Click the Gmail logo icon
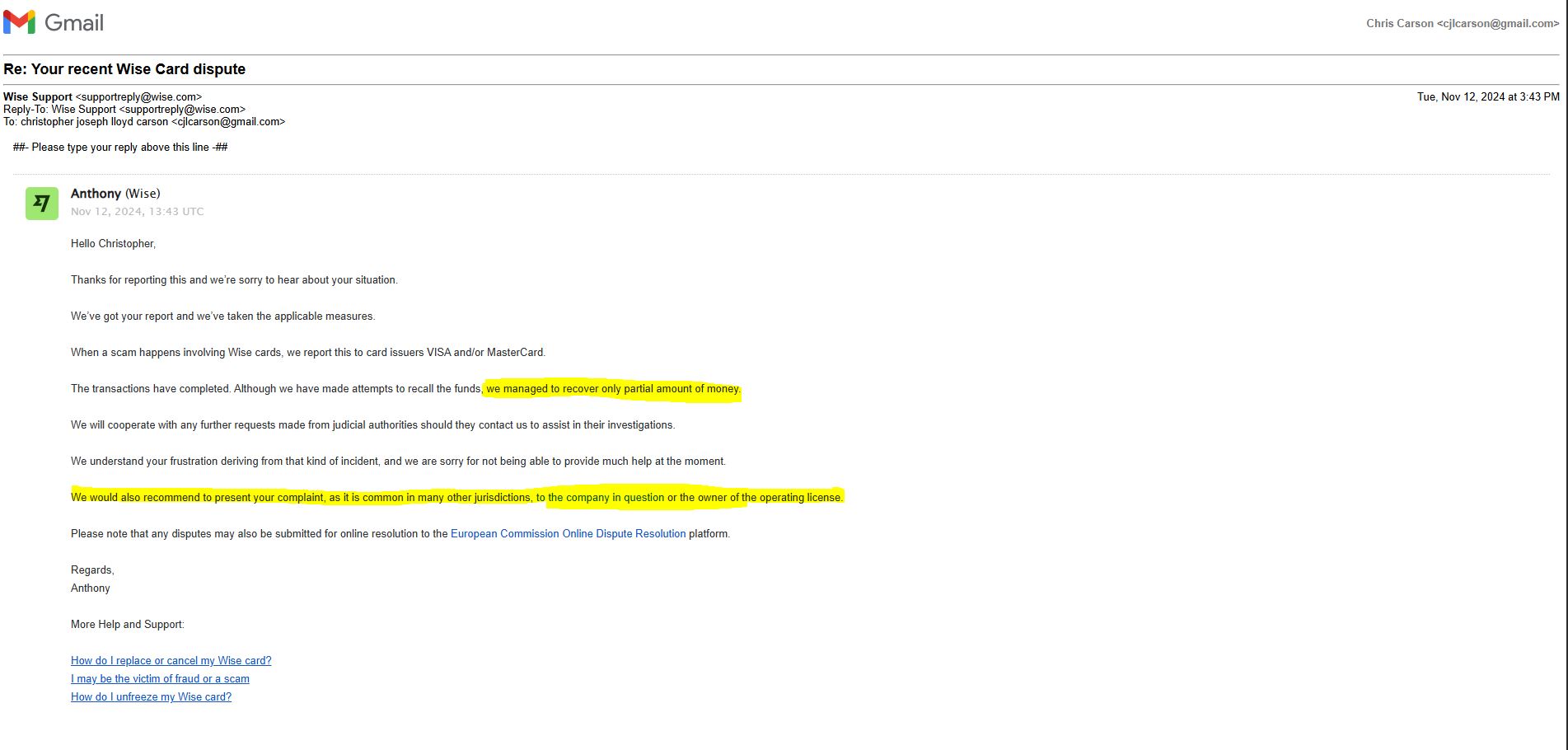The image size is (1568, 750). tap(19, 22)
